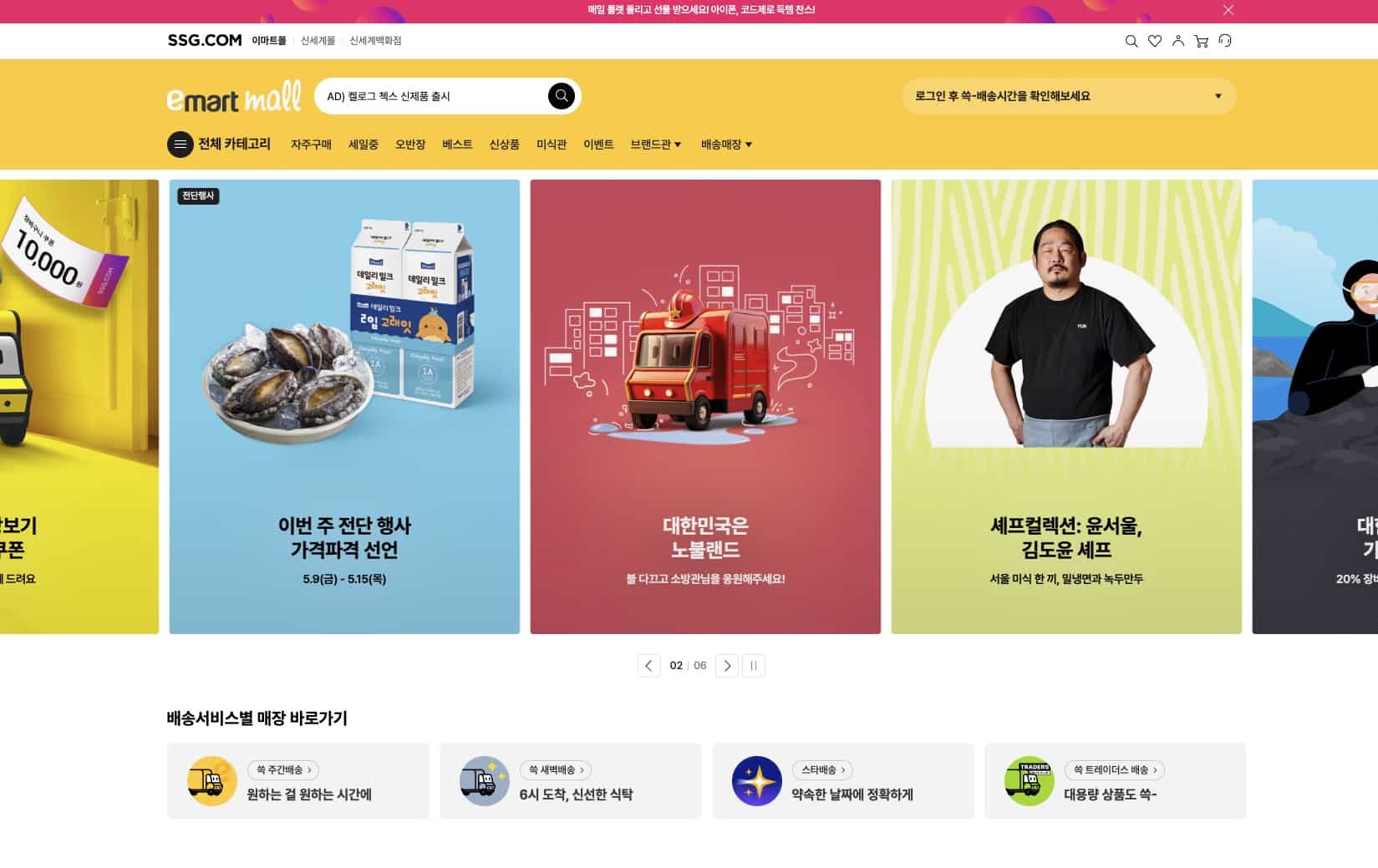Open the 이번 주 전단 행사 banner
The width and height of the screenshot is (1378, 868).
point(344,407)
